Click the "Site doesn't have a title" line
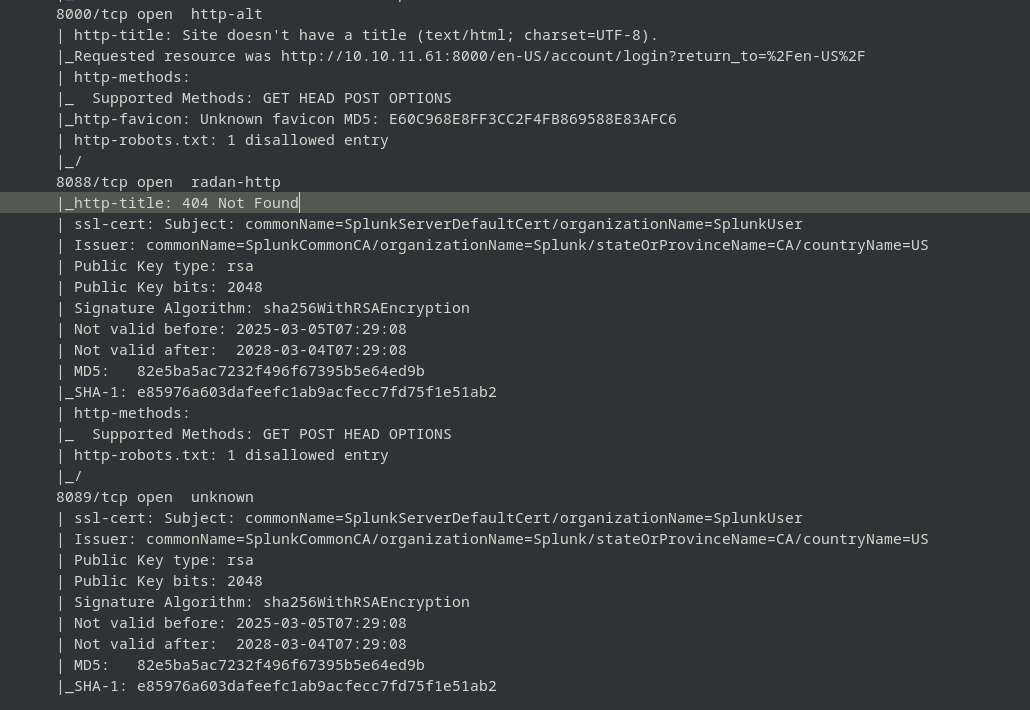 coord(365,35)
